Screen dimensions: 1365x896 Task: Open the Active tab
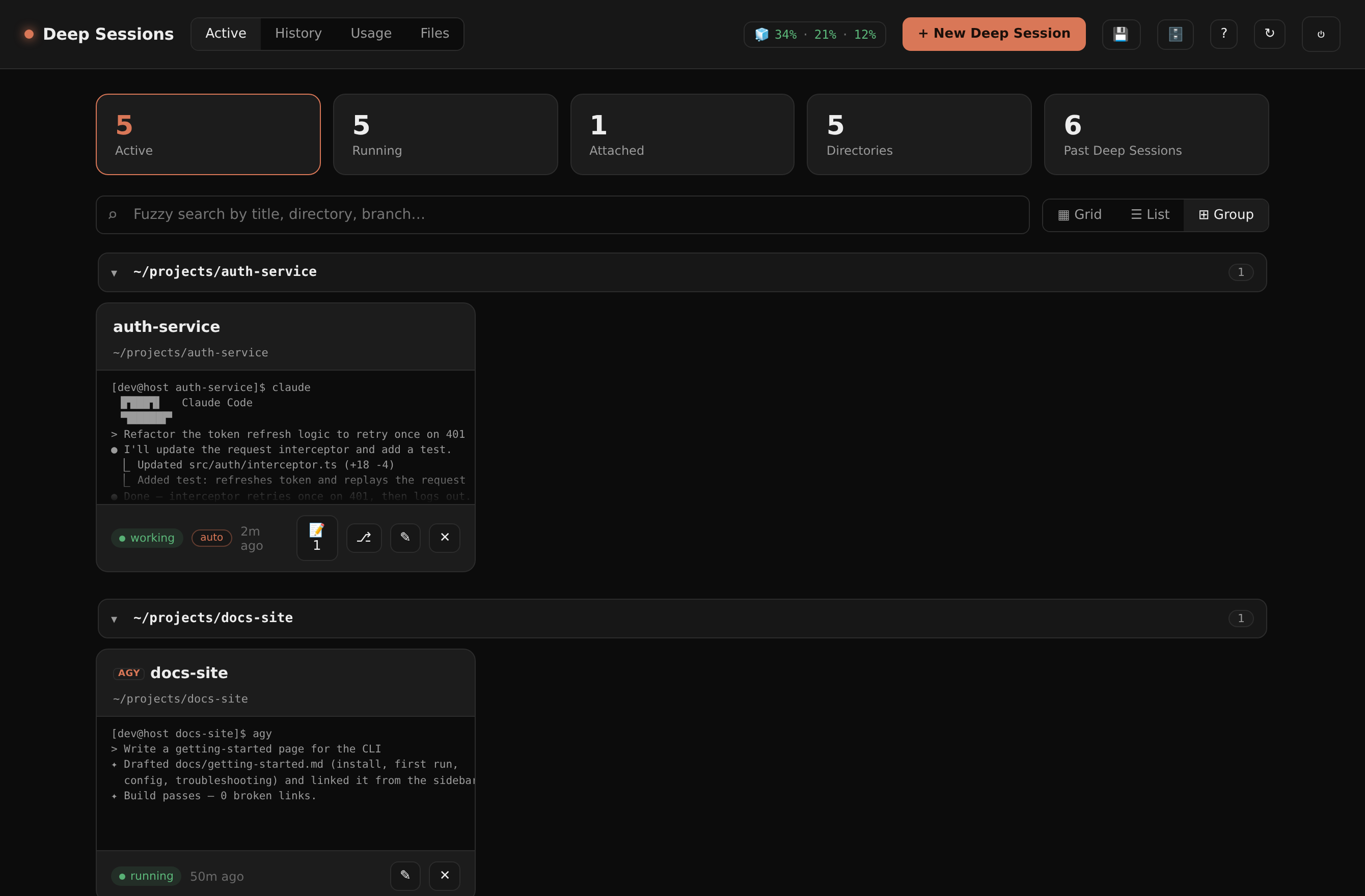tap(226, 34)
